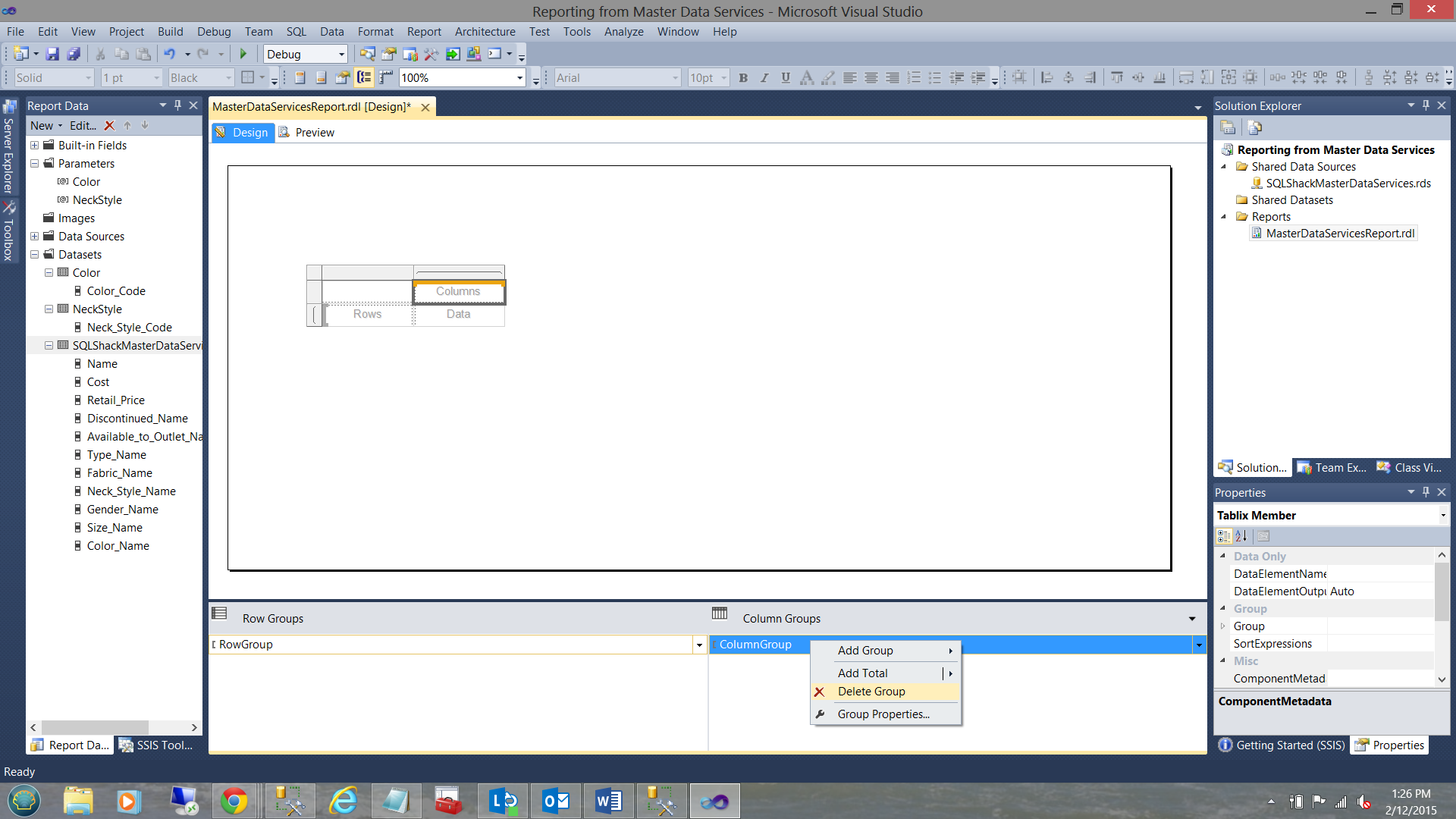Click the Undo arrow icon
The height and width of the screenshot is (819, 1456).
(x=169, y=54)
